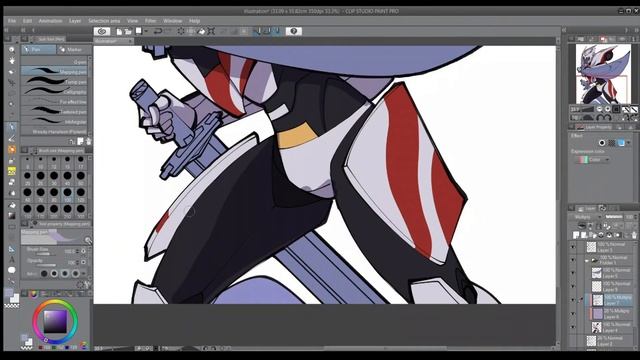
Task: Open the save icon dropdown arrow
Action: click(x=146, y=31)
